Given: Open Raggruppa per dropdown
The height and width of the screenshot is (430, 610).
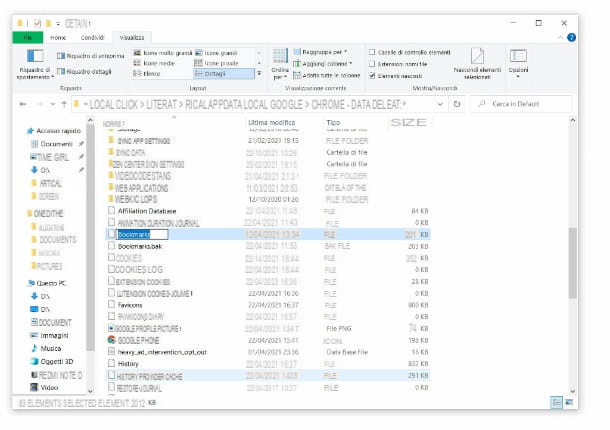Looking at the screenshot, I should tap(320, 52).
